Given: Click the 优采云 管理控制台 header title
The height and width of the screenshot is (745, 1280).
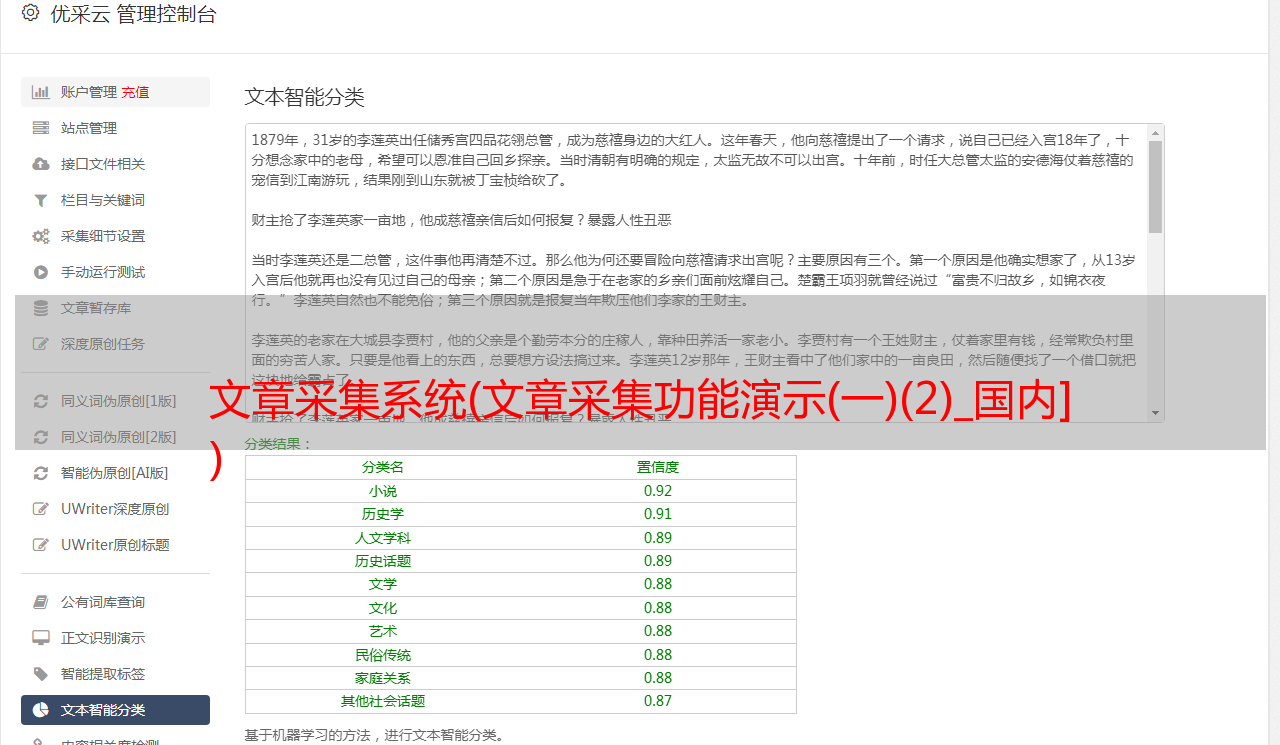Looking at the screenshot, I should click(x=133, y=14).
